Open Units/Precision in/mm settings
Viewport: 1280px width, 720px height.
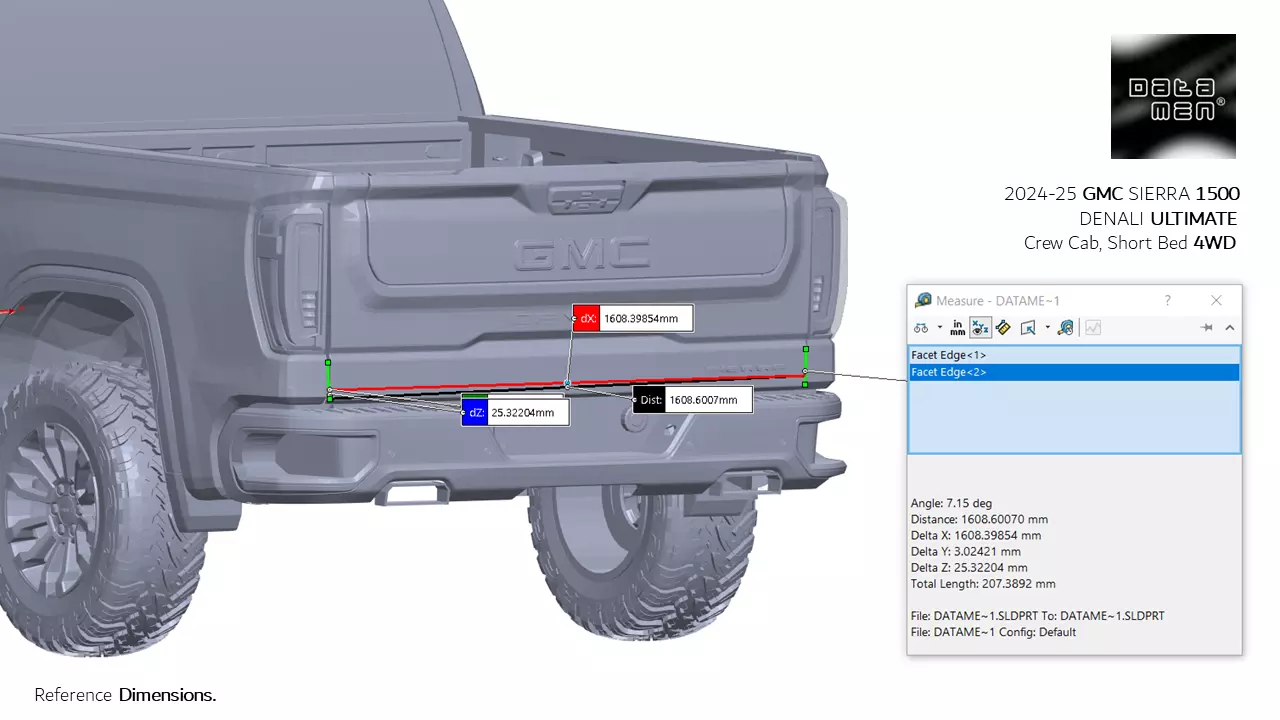point(958,328)
